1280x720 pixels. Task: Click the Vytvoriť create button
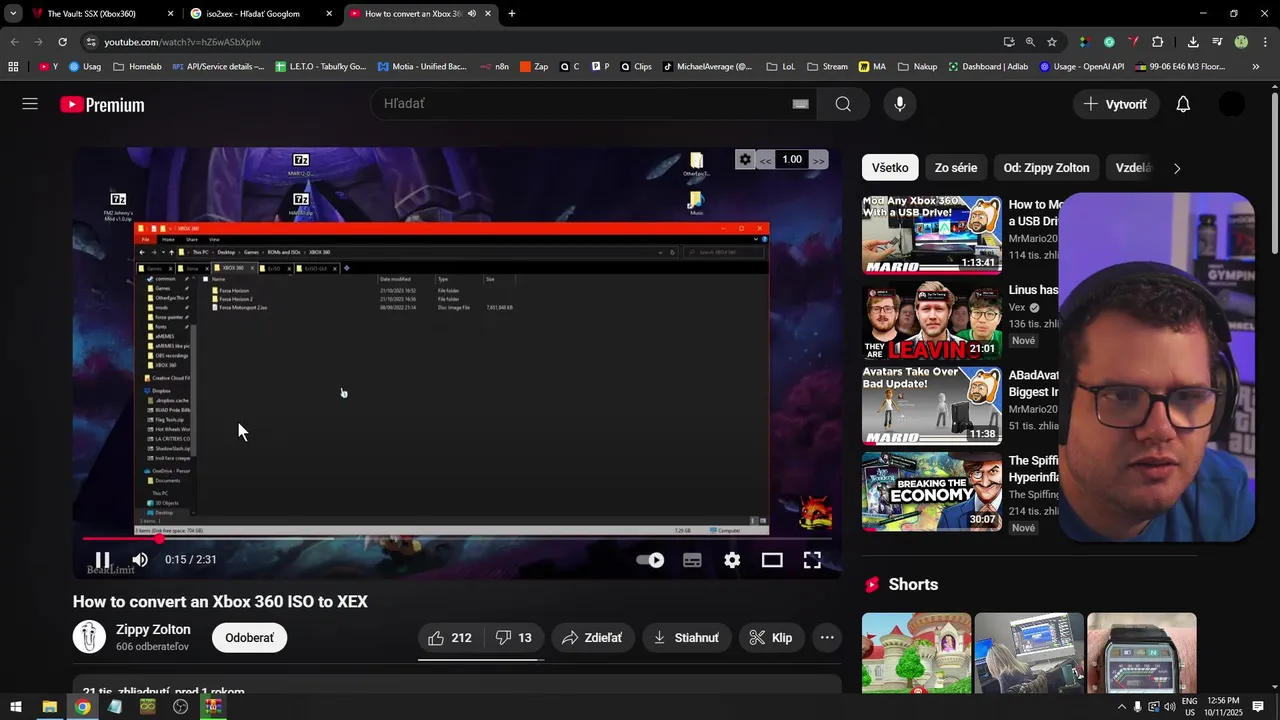1116,104
